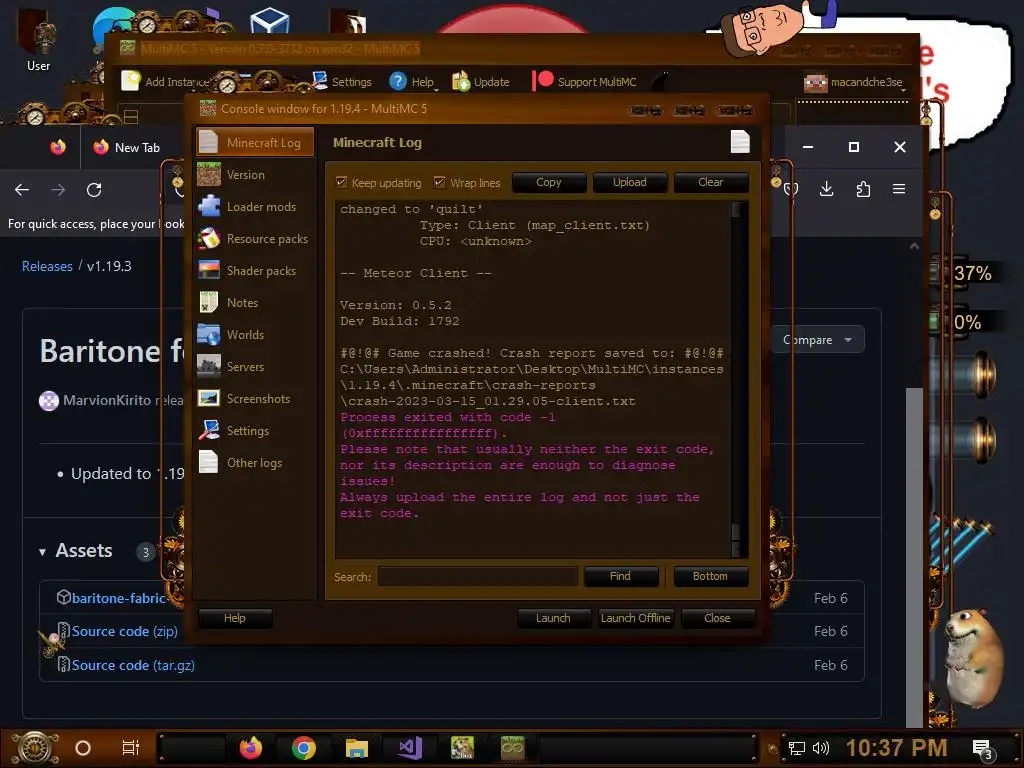The width and height of the screenshot is (1024, 768).
Task: Jump to log Bottom button
Action: point(710,576)
